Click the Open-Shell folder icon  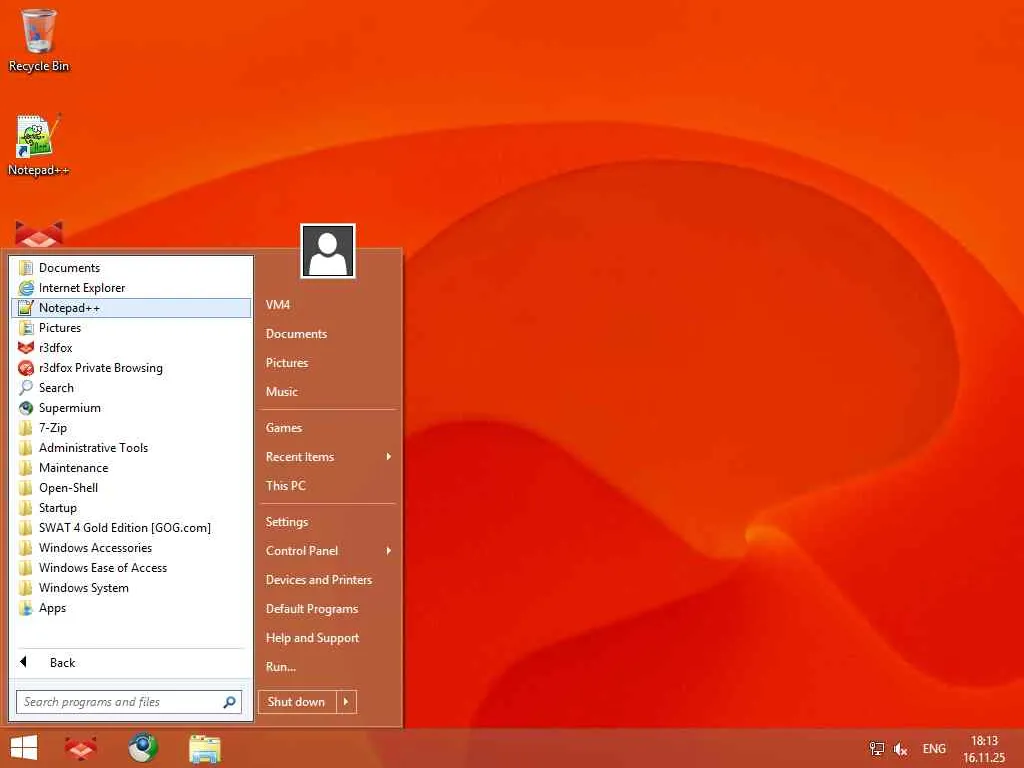(26, 488)
